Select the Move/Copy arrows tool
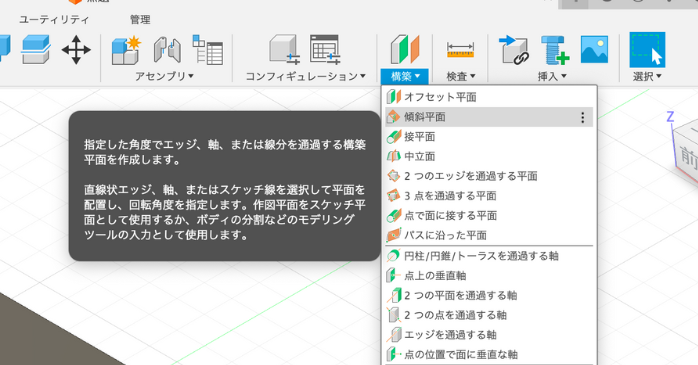Image resolution: width=698 pixels, height=365 pixels. (x=76, y=50)
